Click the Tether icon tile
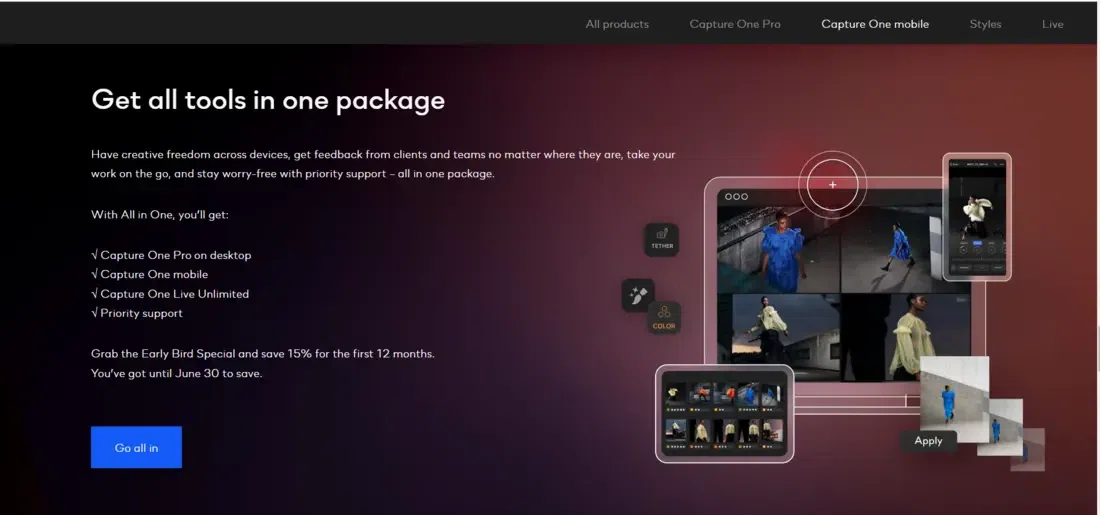The width and height of the screenshot is (1100, 515). (x=662, y=239)
